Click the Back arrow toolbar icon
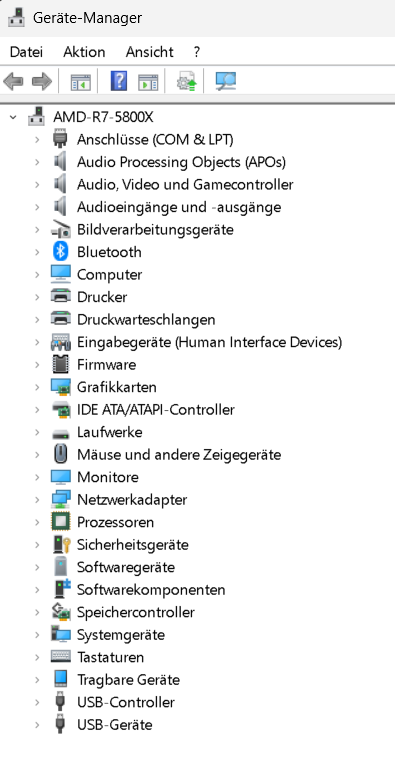This screenshot has width=395, height=779. tap(13, 81)
